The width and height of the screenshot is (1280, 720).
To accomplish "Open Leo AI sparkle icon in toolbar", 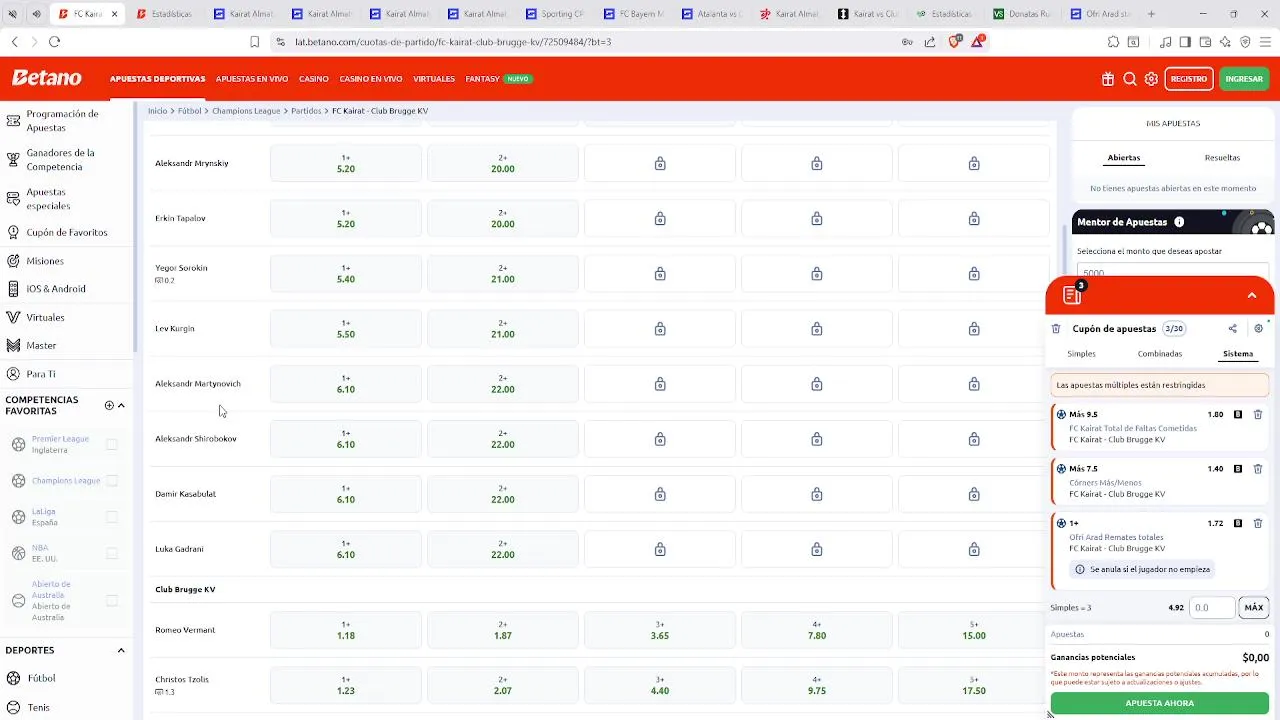I will [x=1225, y=42].
